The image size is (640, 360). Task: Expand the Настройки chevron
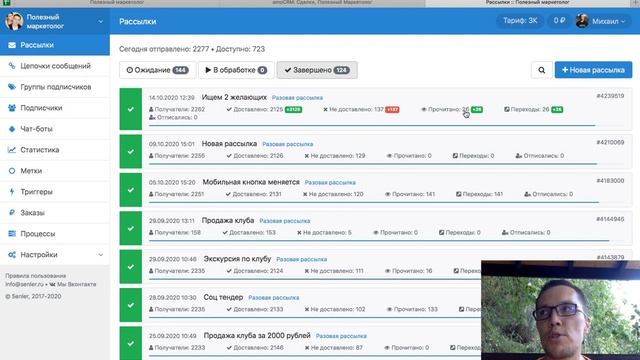click(100, 255)
